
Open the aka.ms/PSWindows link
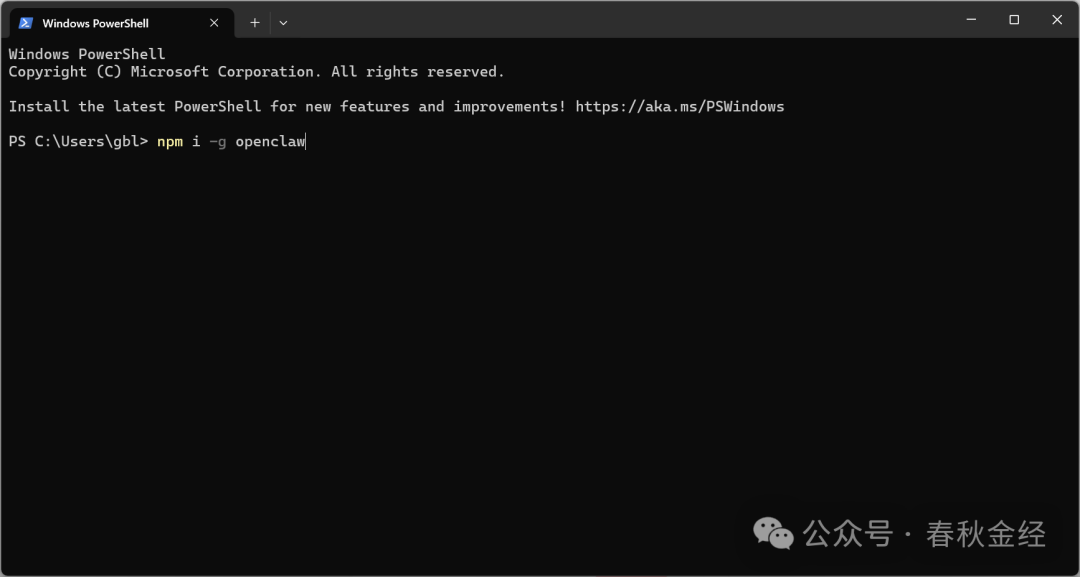(680, 106)
